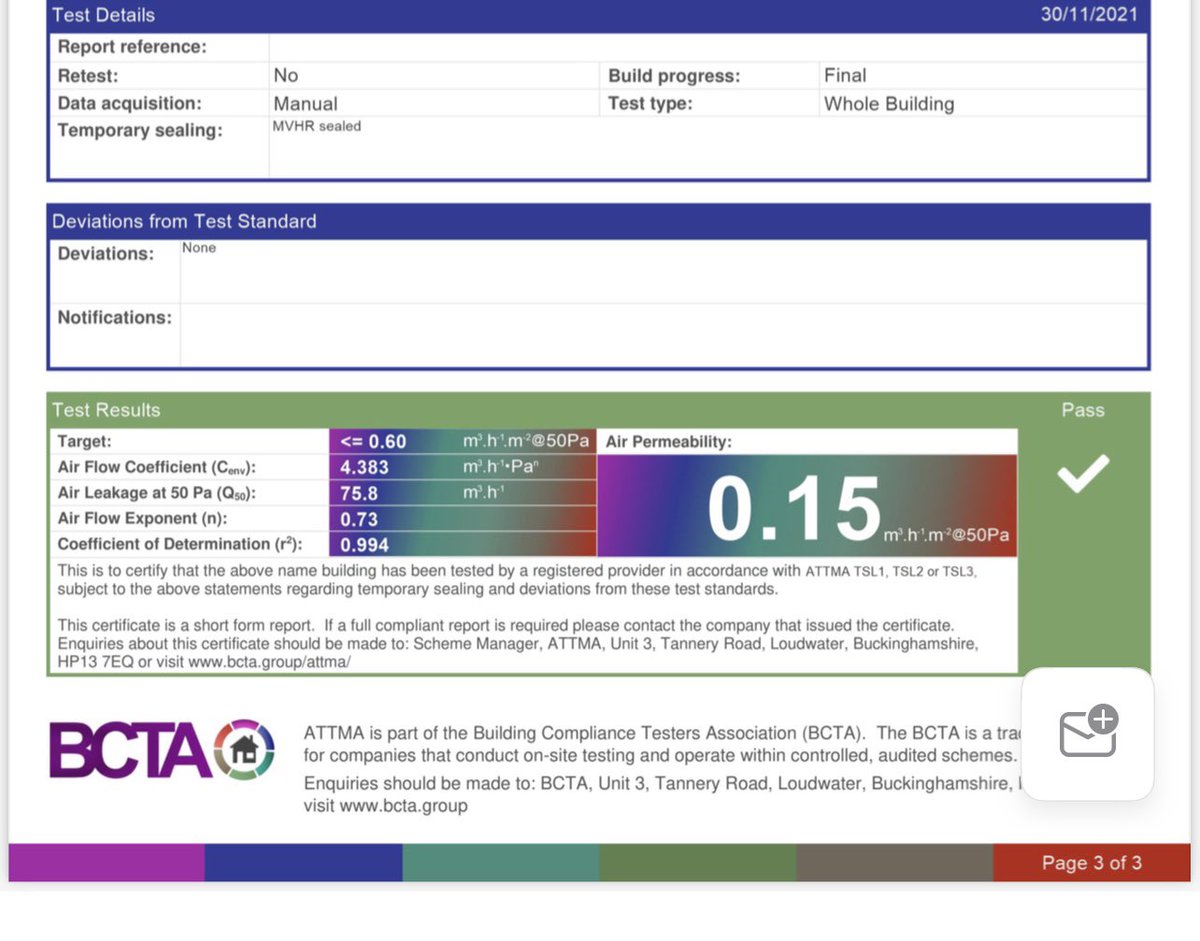
Task: Click the 'Temporary sealing:' label
Action: pyautogui.click(x=140, y=130)
